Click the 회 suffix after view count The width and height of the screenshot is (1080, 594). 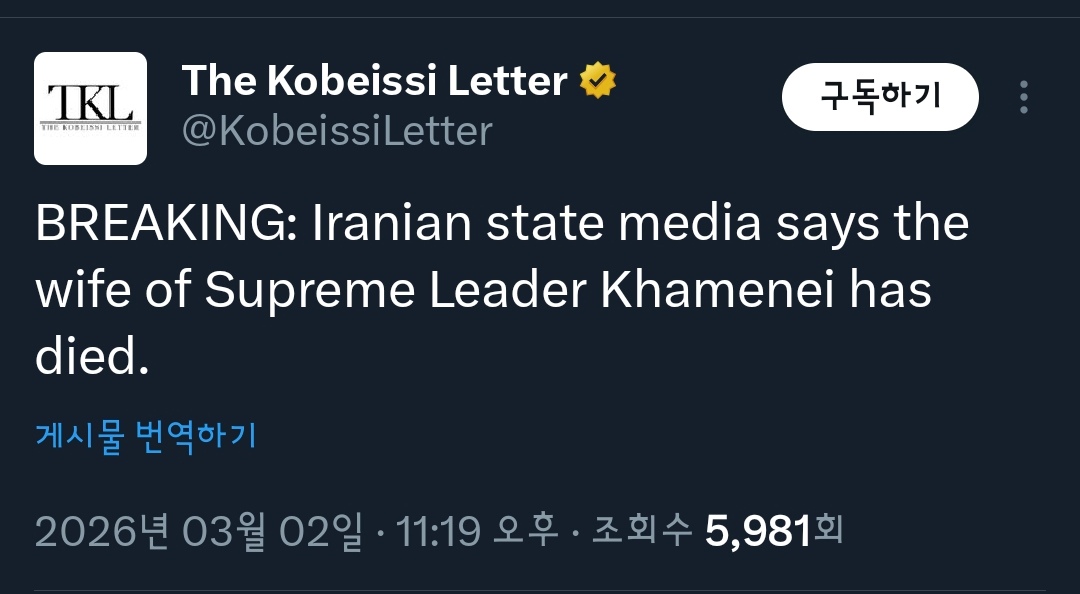828,531
